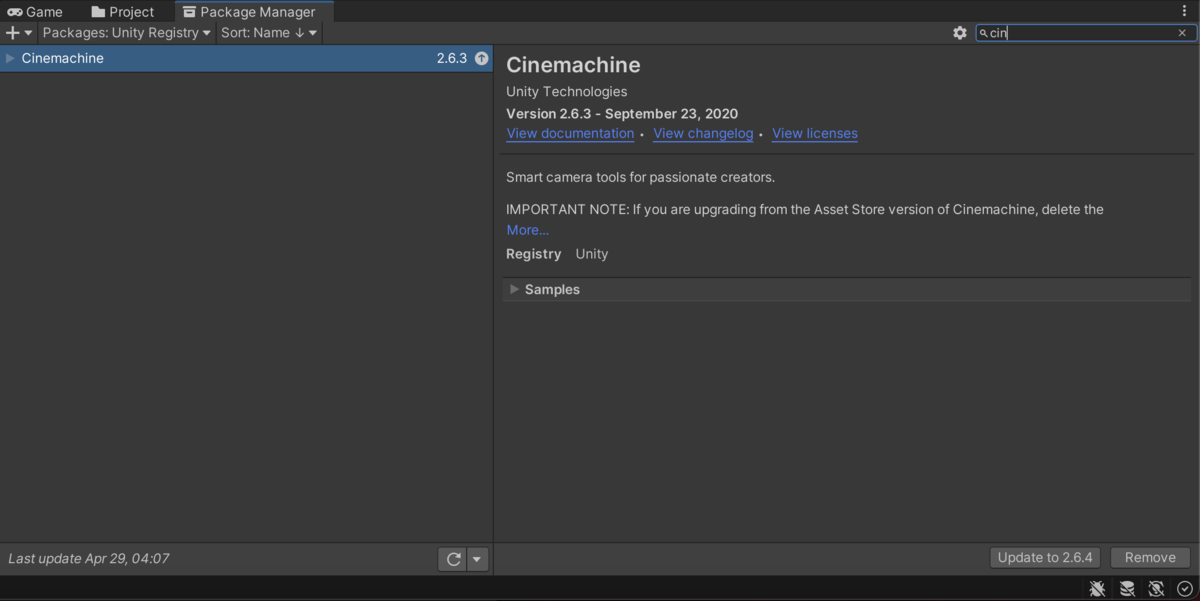The width and height of the screenshot is (1200, 601).
Task: Click More... to expand the description
Action: (x=527, y=230)
